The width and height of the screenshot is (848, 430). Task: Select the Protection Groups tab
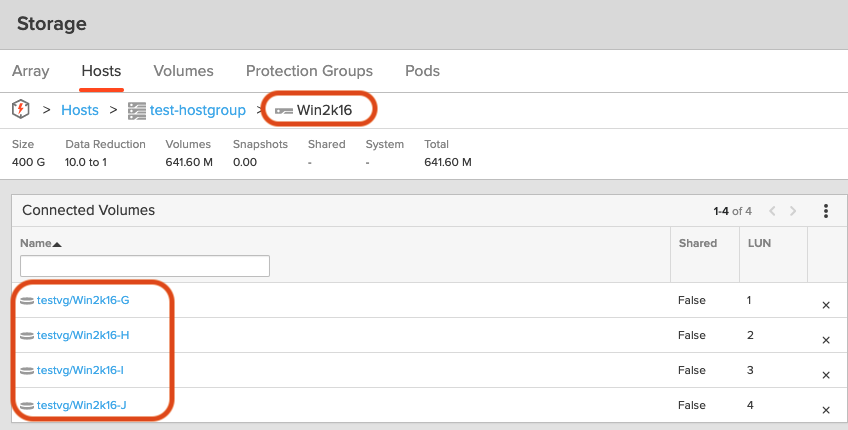pos(309,71)
